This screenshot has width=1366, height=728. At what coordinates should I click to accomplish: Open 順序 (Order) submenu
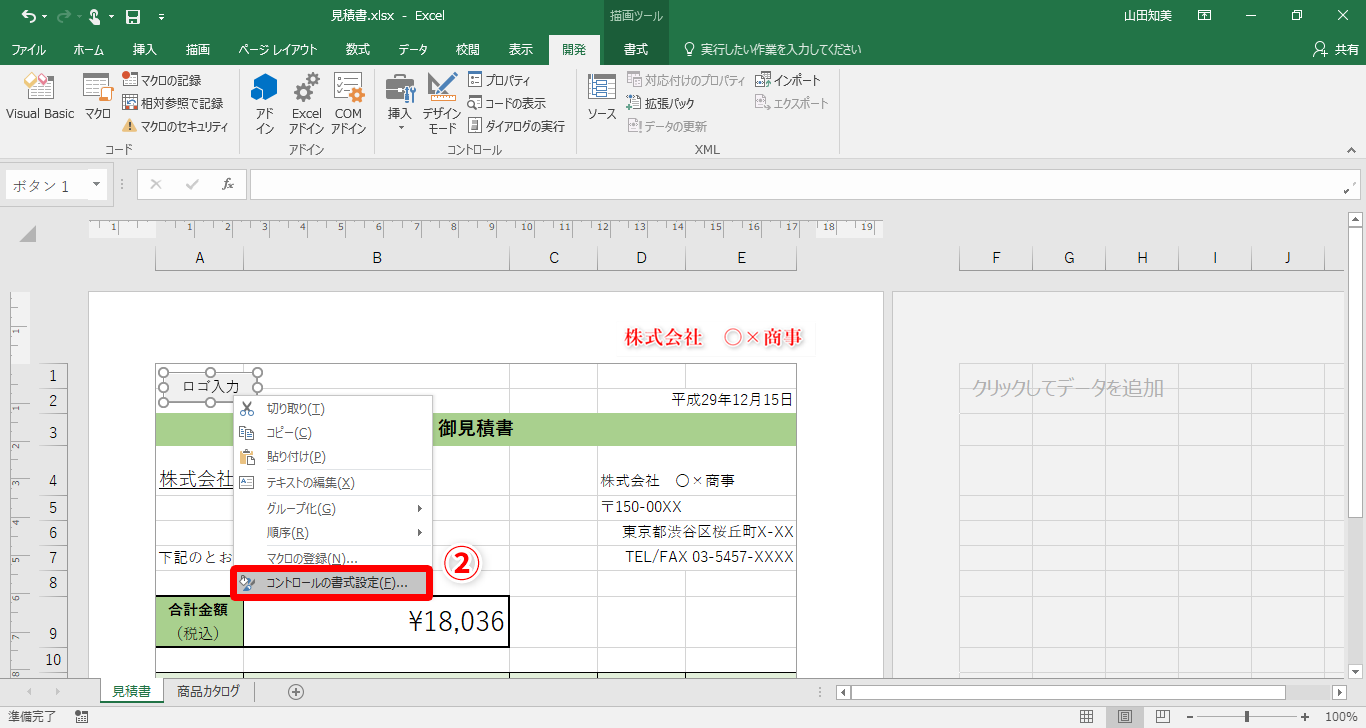(x=332, y=533)
